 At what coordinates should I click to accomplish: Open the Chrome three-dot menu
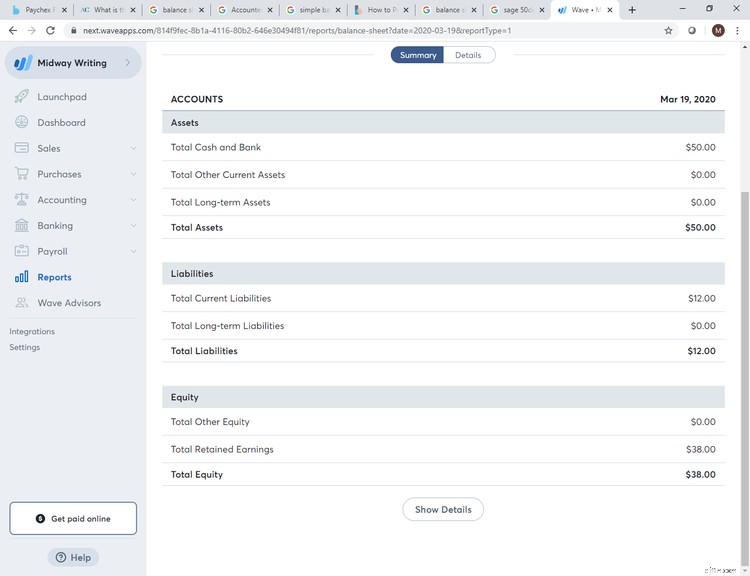[x=738, y=31]
